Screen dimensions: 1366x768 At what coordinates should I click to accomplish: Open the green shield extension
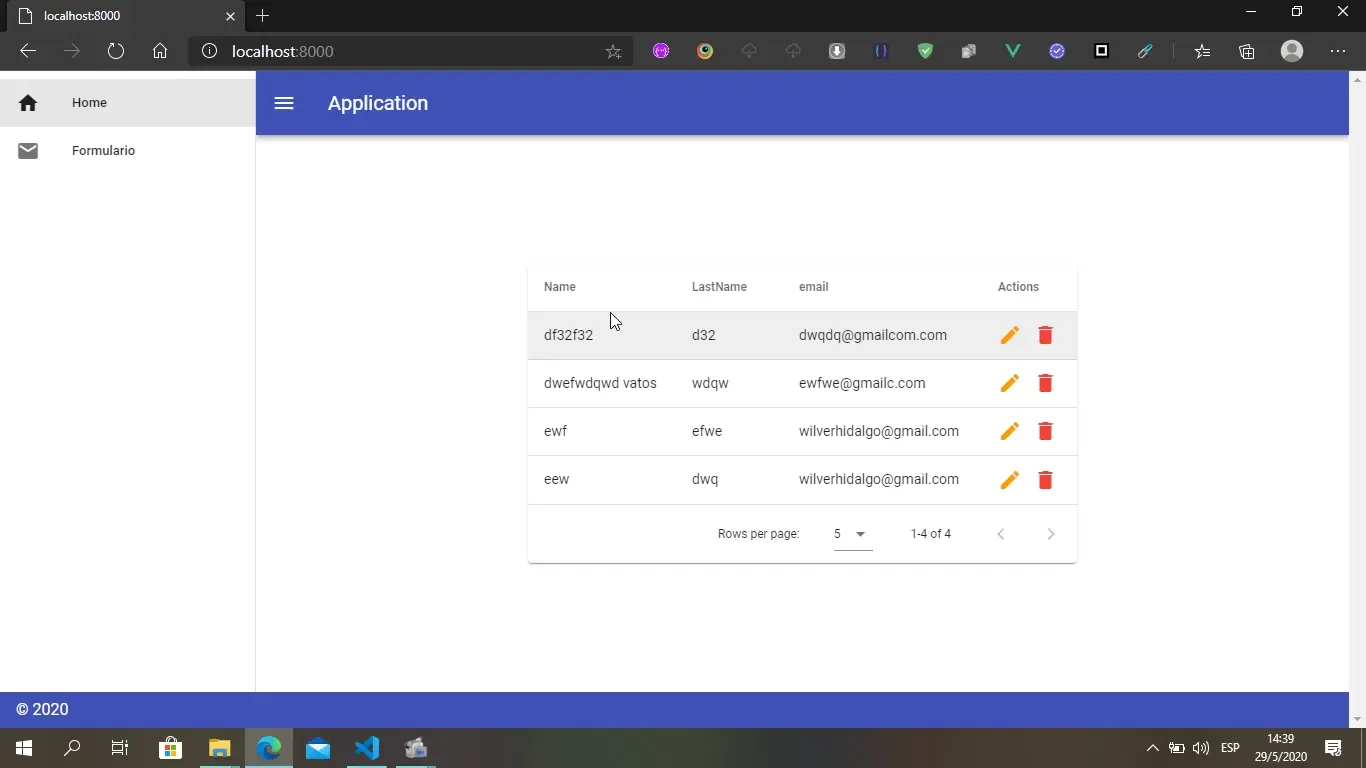[925, 51]
